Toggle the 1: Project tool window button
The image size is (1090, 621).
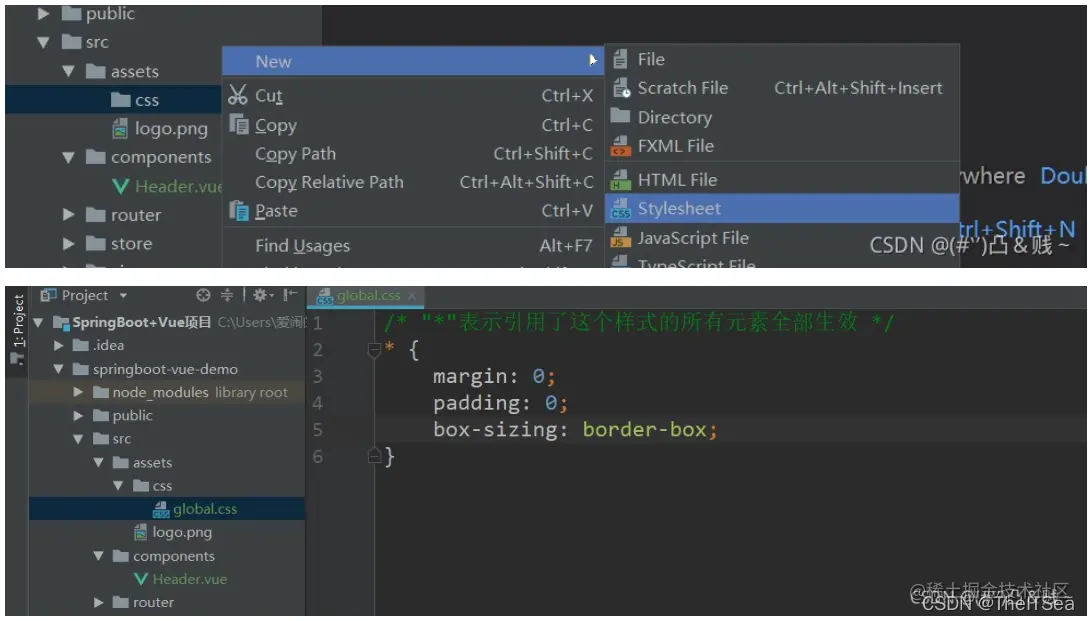point(17,330)
